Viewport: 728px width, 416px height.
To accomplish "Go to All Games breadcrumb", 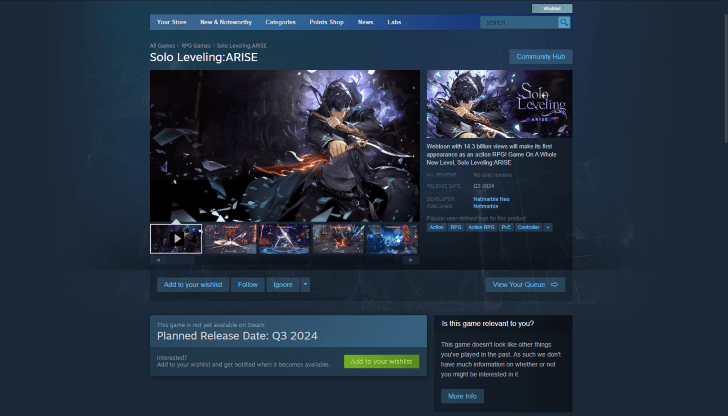I will click(162, 46).
